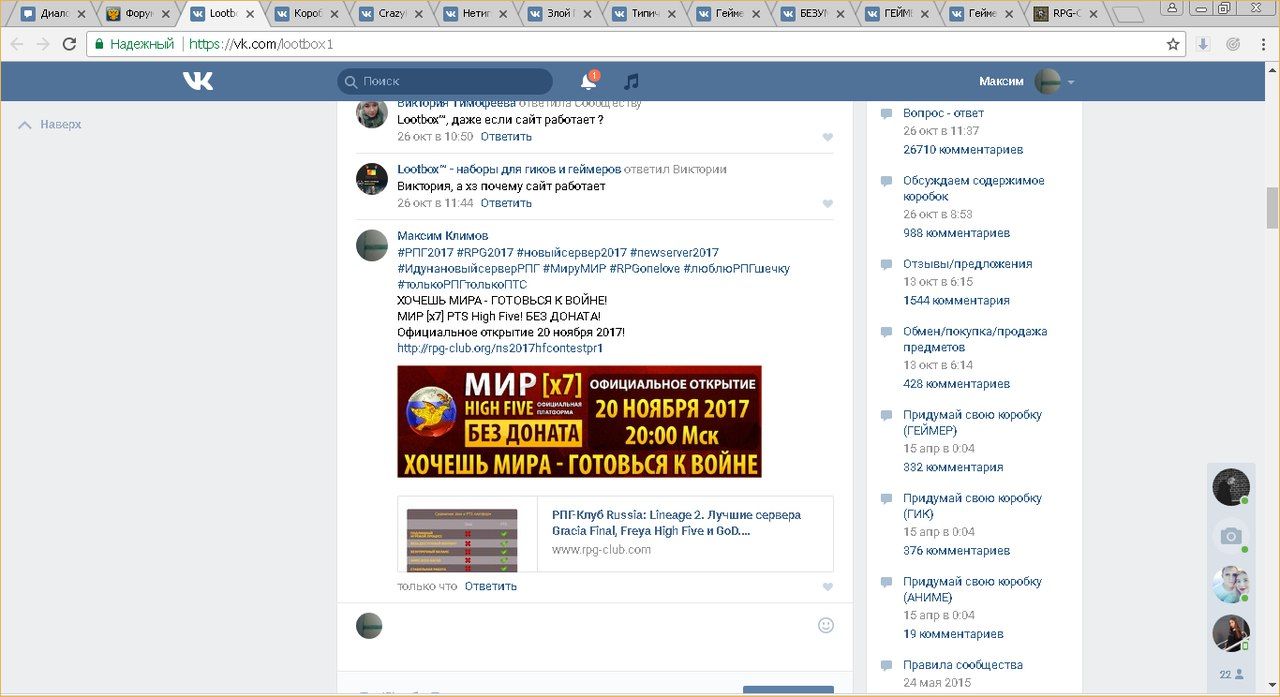Open the rpg-club.org contest link

point(499,348)
